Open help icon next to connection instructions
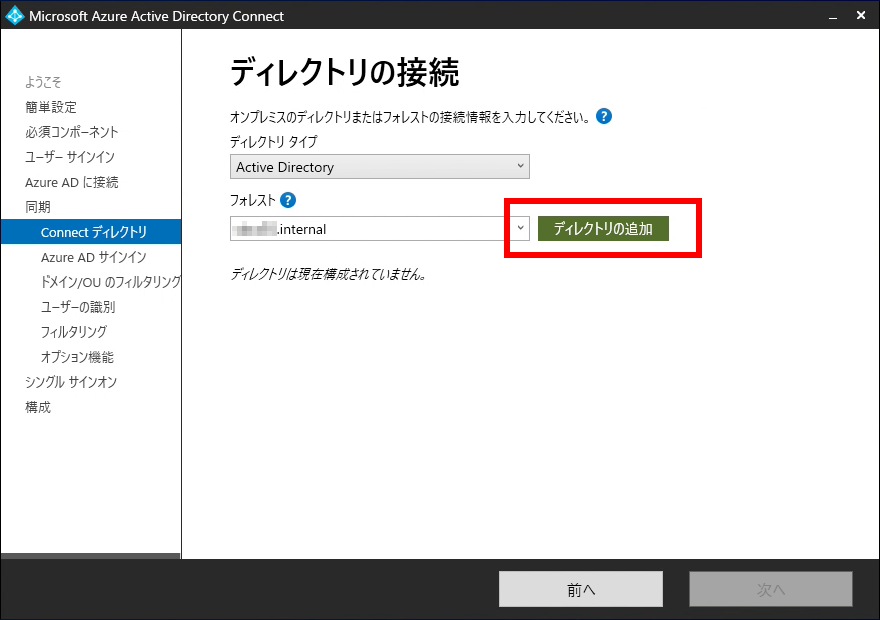 tap(604, 116)
